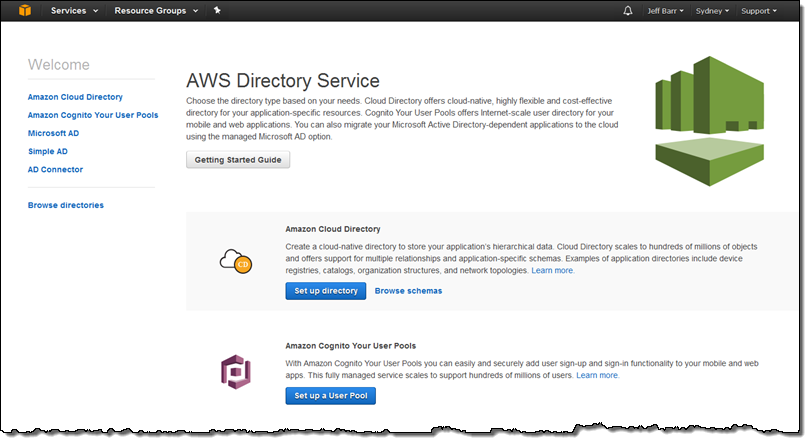Viewport: 810px width, 443px height.
Task: Click the pin shortcut icon in navbar
Action: coord(217,11)
